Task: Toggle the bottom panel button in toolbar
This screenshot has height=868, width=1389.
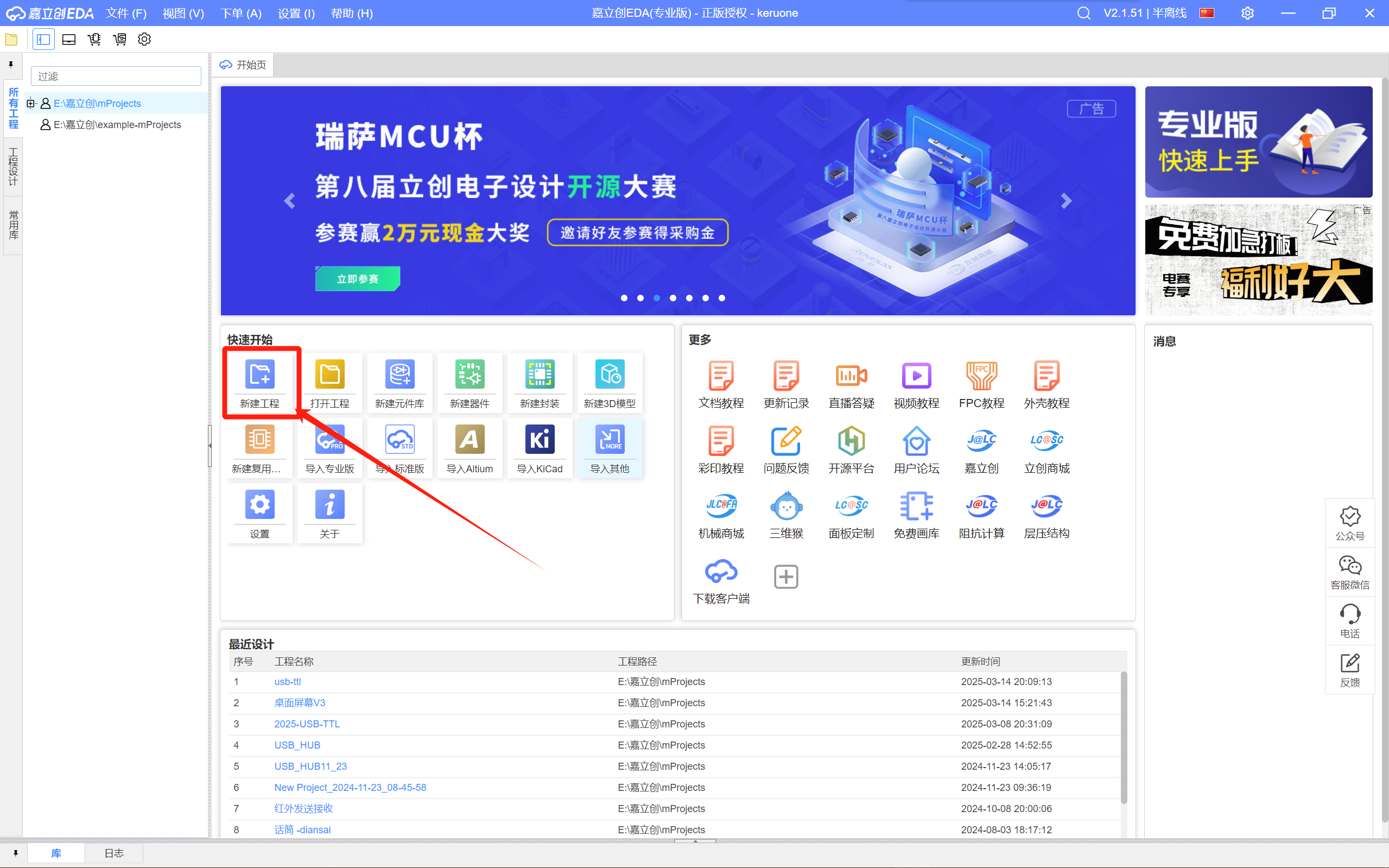Action: pos(69,40)
